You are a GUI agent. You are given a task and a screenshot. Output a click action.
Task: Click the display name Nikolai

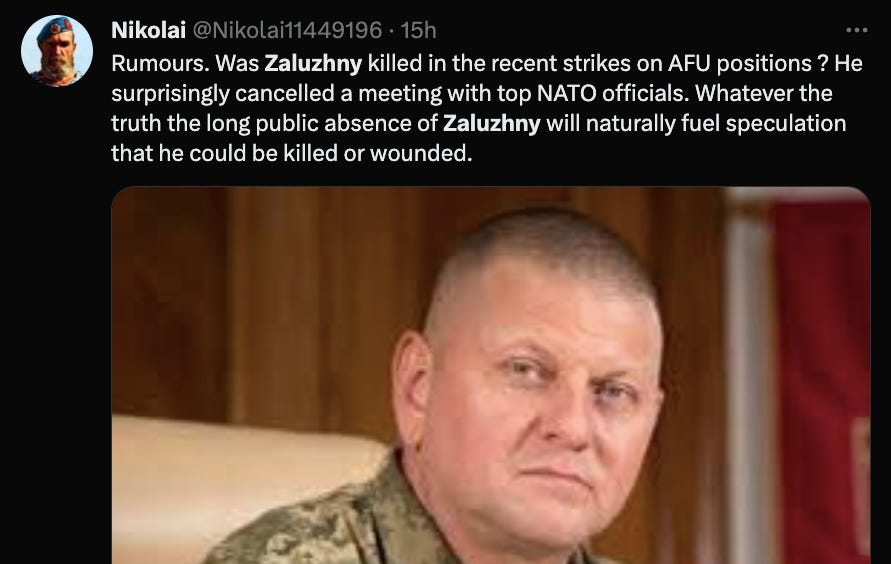pos(148,30)
